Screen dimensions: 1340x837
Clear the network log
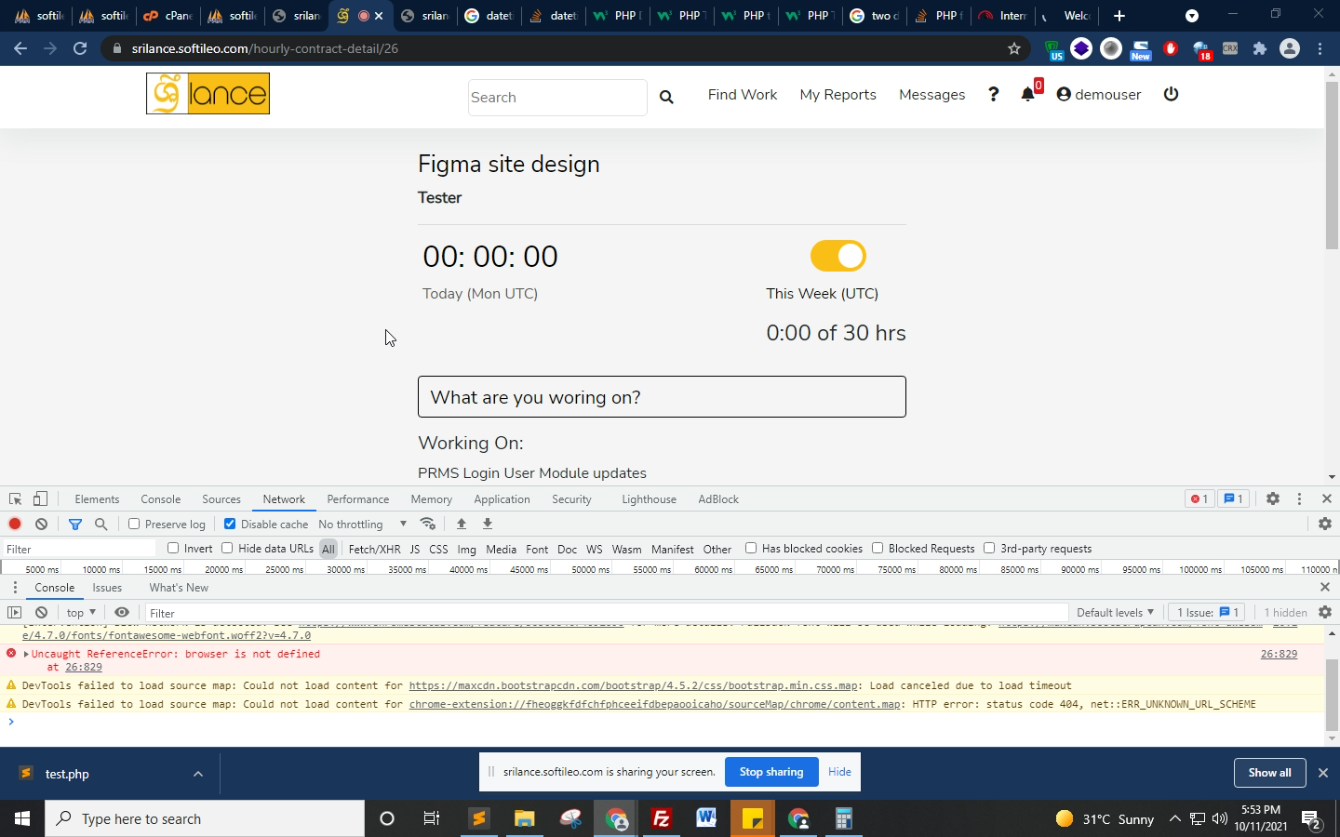pos(41,524)
